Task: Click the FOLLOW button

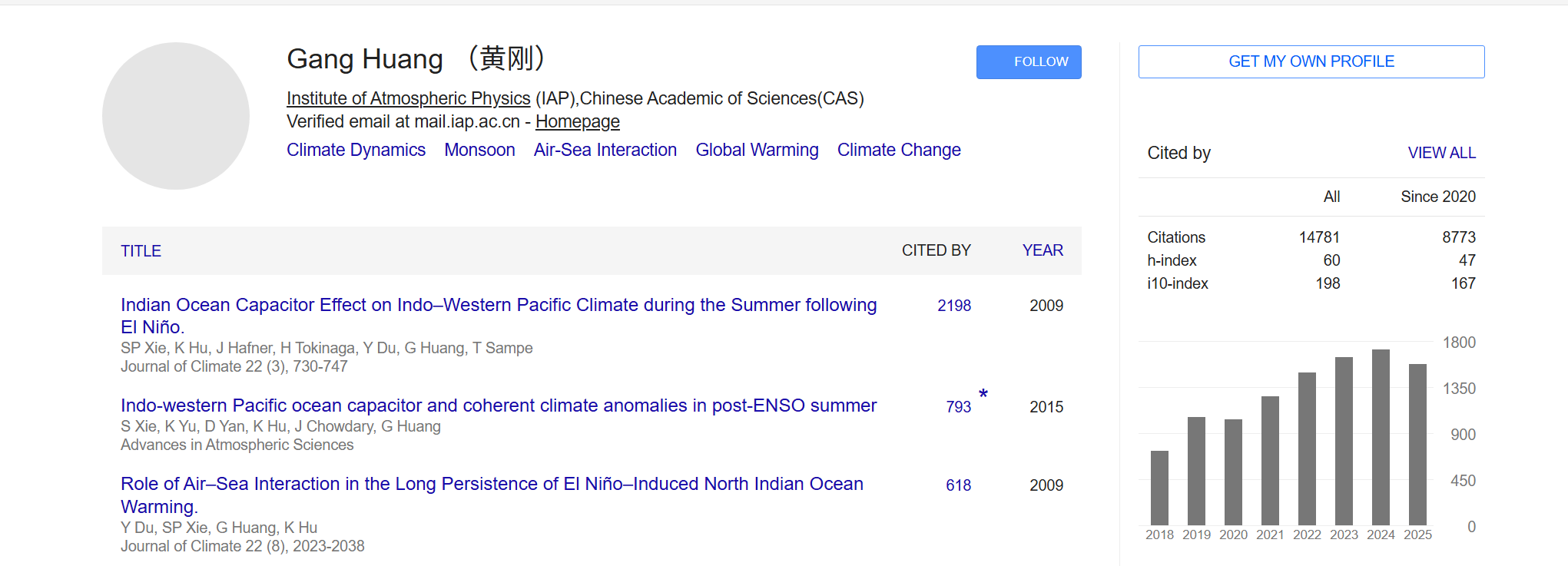Action: click(1028, 62)
